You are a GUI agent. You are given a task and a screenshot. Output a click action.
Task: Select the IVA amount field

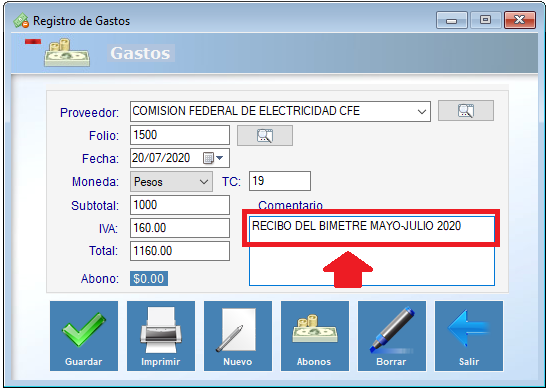180,228
